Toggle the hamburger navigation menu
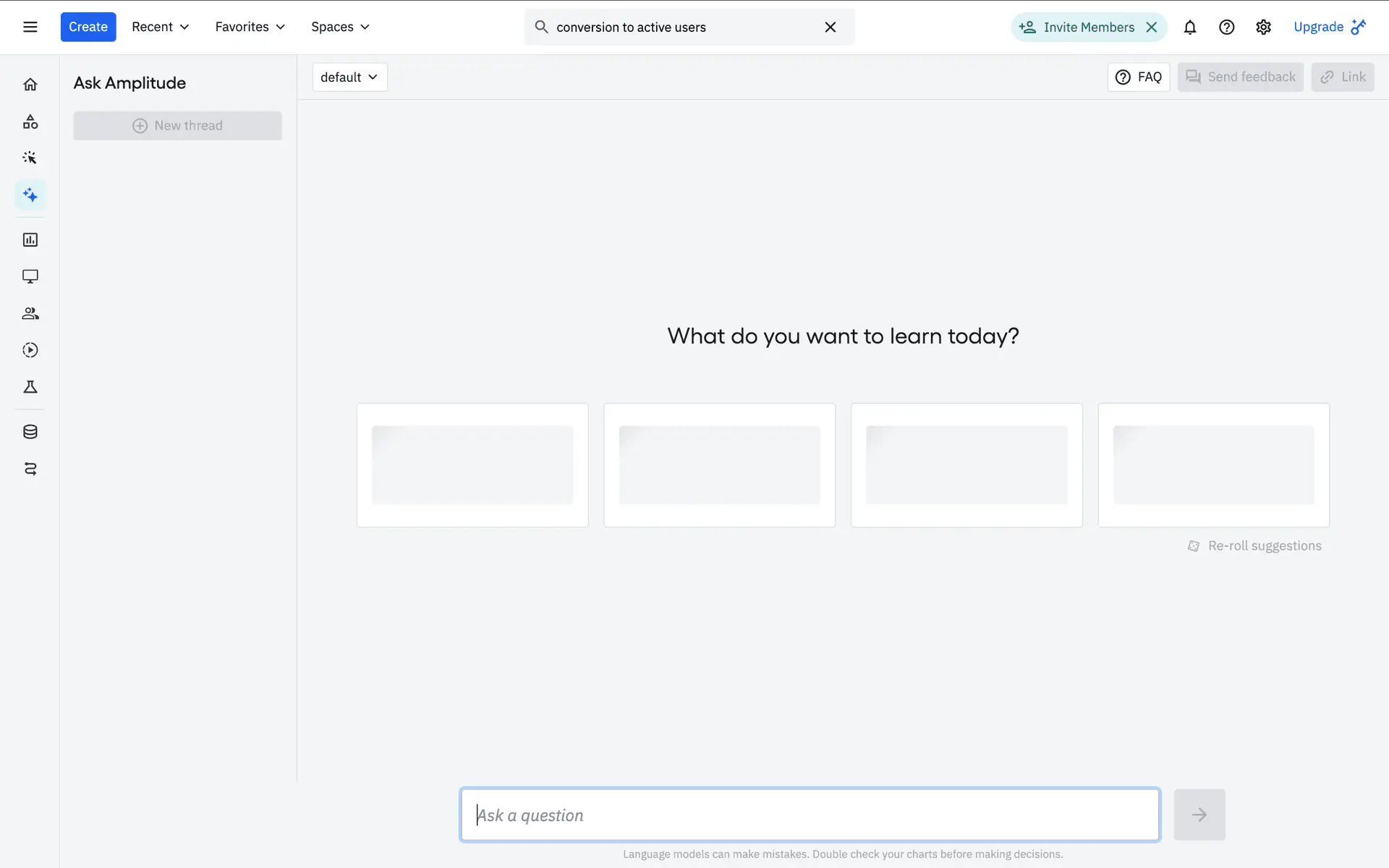 point(30,27)
